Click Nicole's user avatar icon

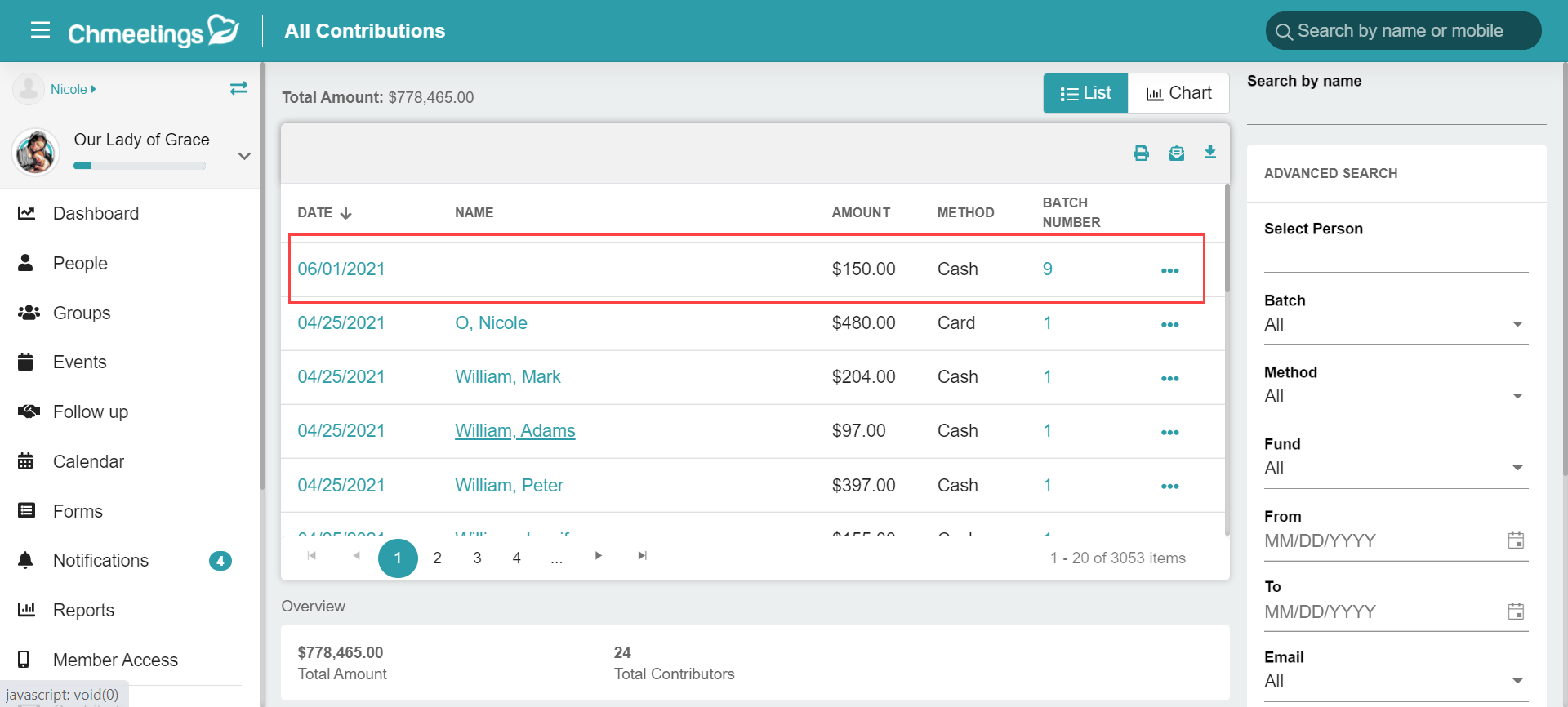[x=29, y=89]
